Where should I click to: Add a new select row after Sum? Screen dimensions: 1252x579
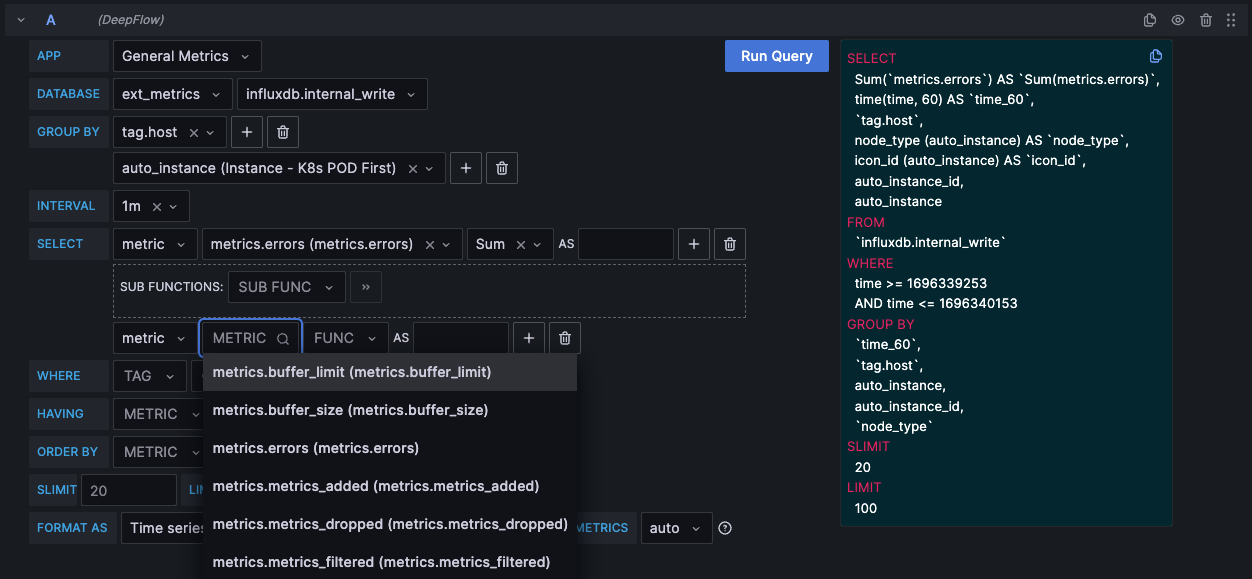(x=694, y=244)
